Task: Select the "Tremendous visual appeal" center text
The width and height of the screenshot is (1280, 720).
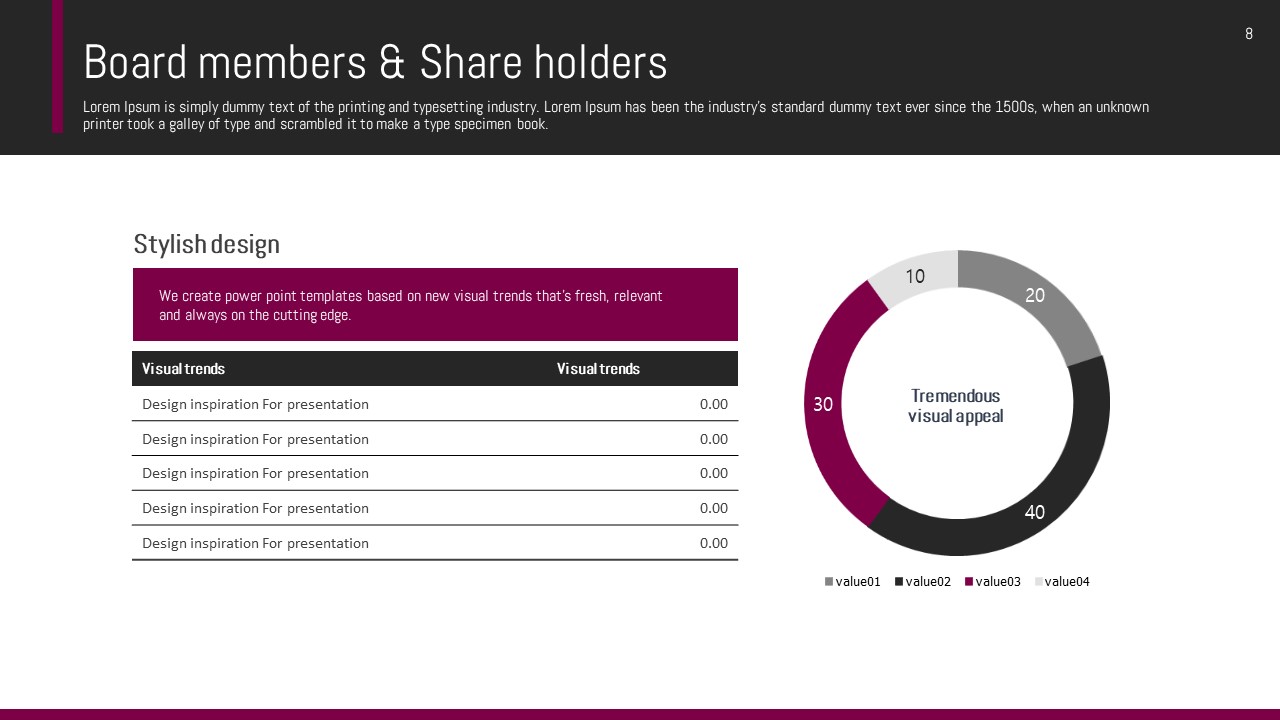Action: tap(955, 406)
